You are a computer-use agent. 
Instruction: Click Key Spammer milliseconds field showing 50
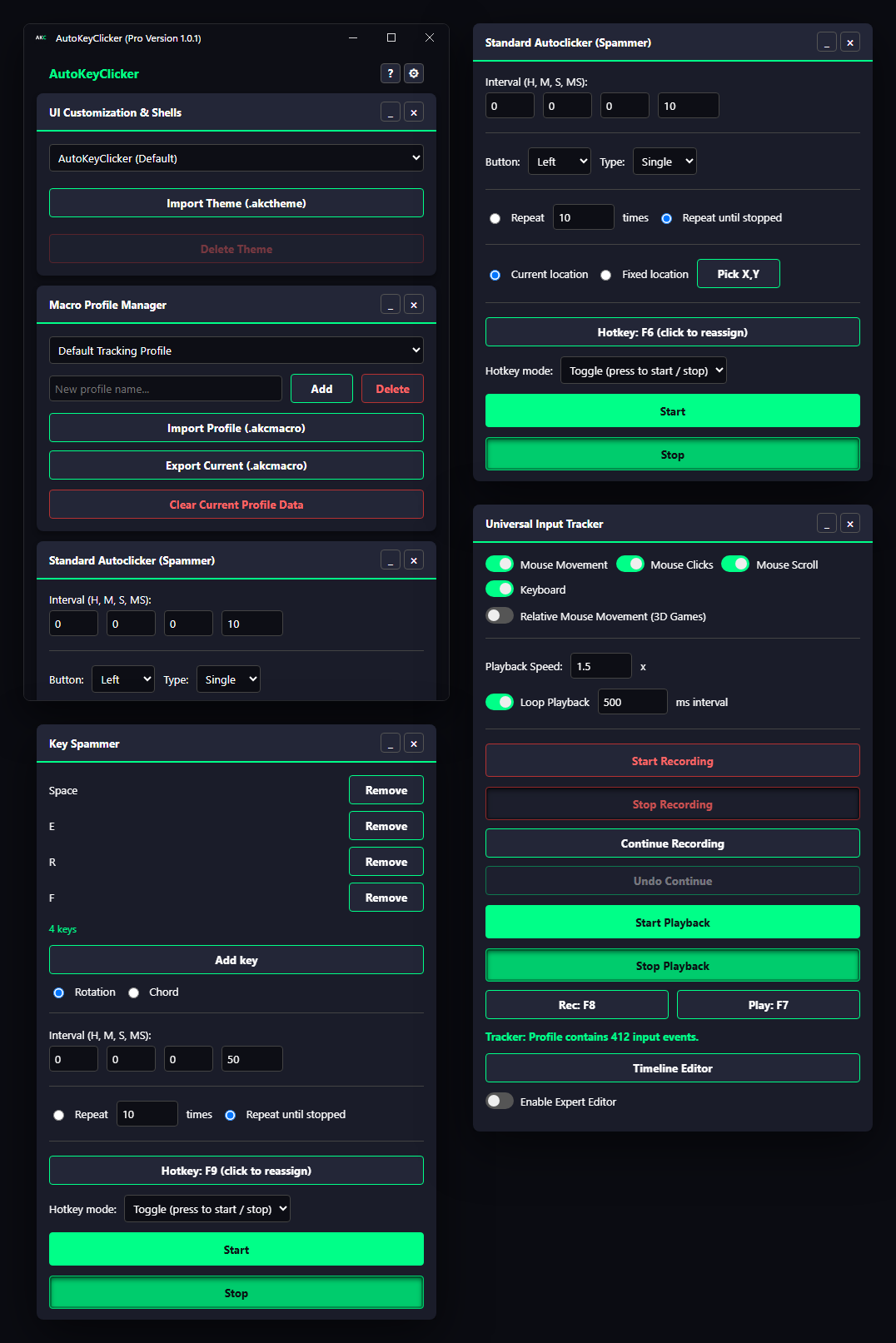[252, 1059]
